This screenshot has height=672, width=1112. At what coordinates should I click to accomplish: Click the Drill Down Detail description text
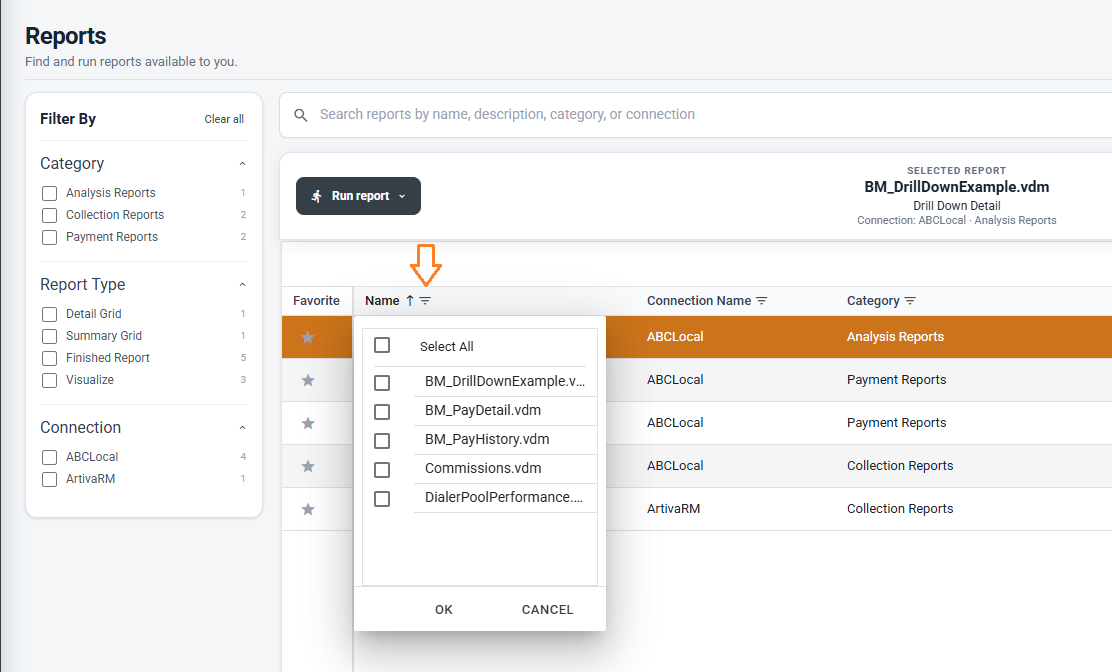pos(957,206)
